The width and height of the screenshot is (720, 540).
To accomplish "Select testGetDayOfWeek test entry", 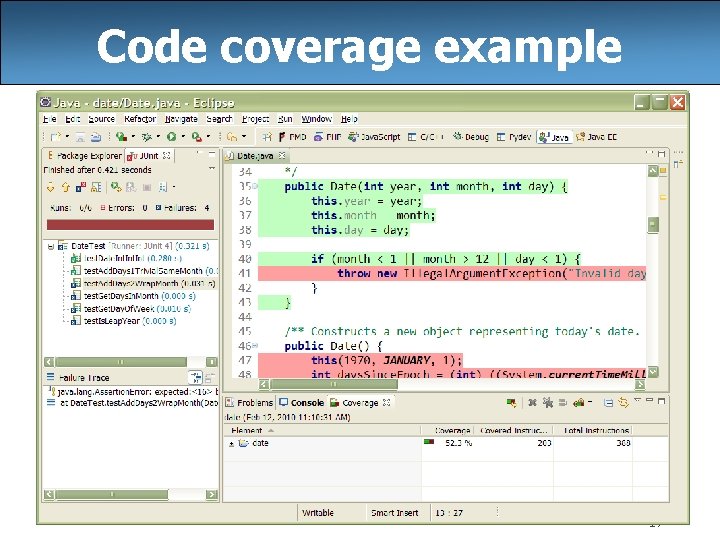I will pos(131,309).
